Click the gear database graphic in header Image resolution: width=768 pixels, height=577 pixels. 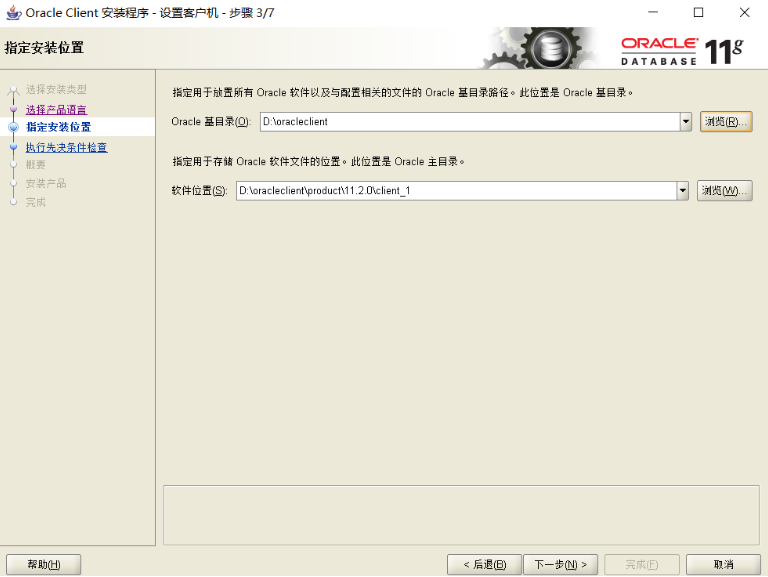(x=539, y=48)
